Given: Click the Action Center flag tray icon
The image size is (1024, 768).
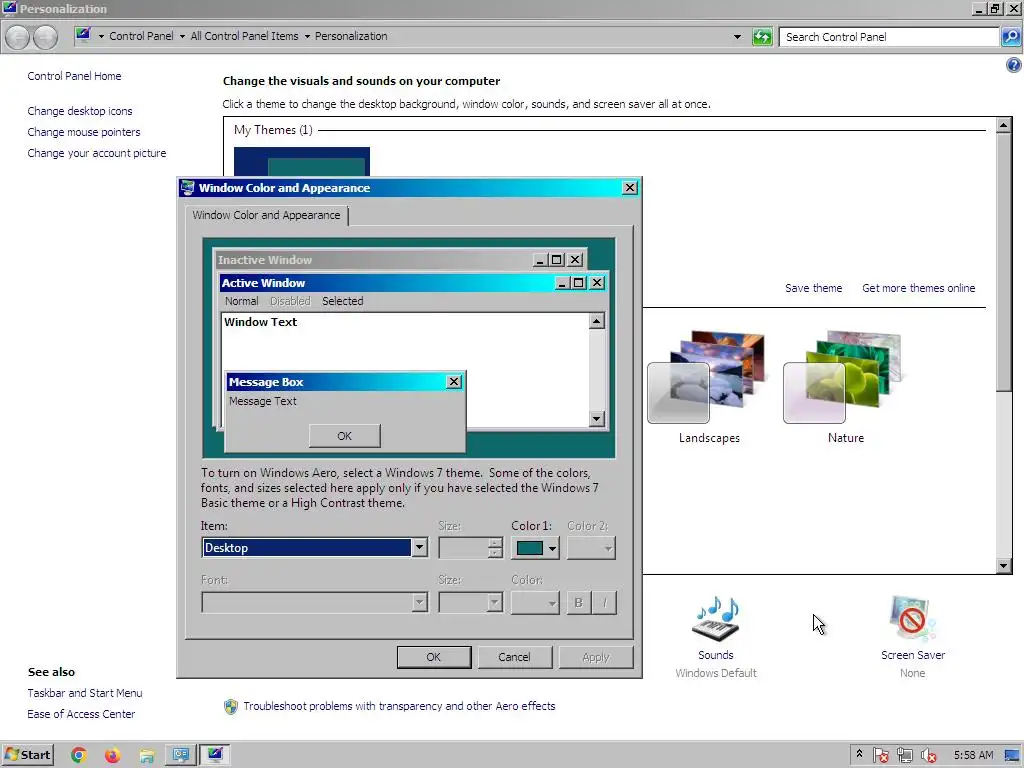Looking at the screenshot, I should point(880,756).
